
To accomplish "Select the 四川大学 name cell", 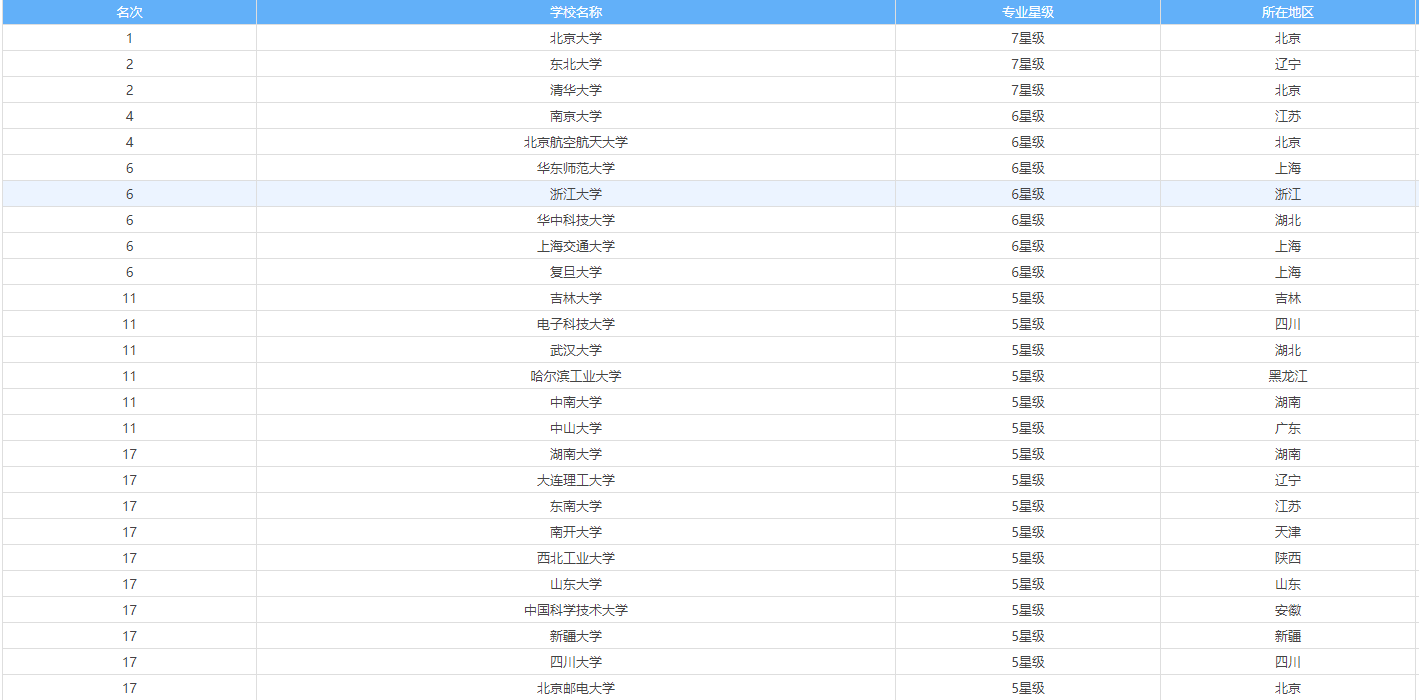I will (576, 662).
